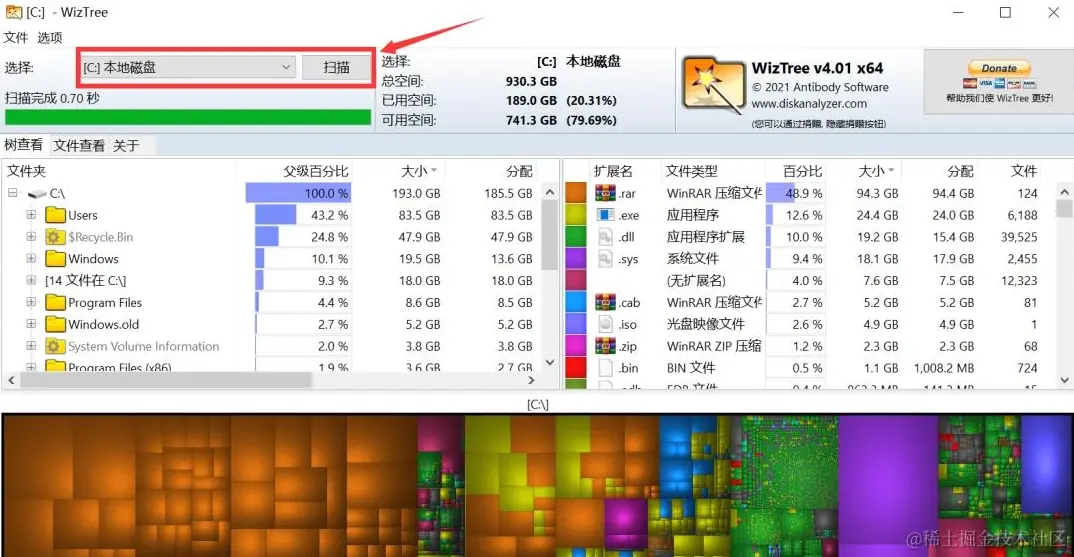Click folder tree horizontal scrollbar right arrow
The width and height of the screenshot is (1074, 557).
(x=532, y=380)
